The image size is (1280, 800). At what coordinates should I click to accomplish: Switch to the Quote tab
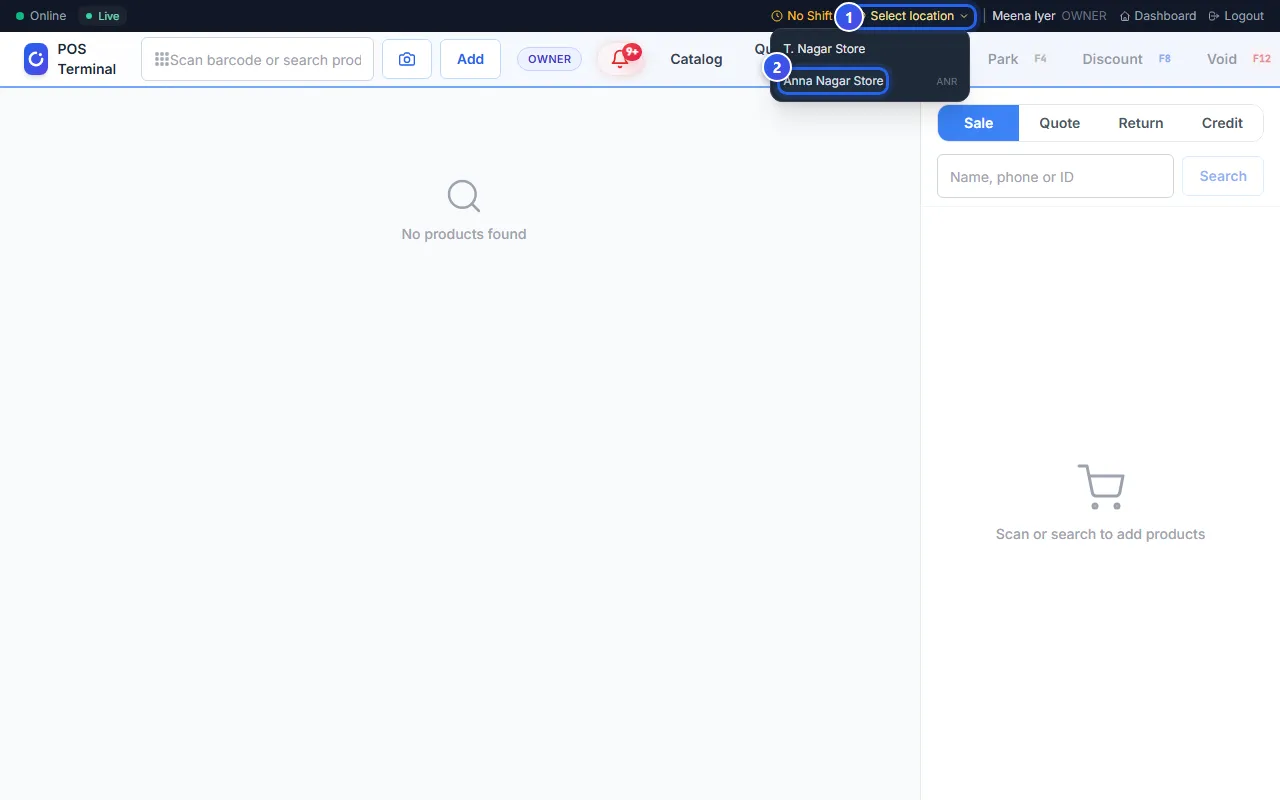point(1060,123)
